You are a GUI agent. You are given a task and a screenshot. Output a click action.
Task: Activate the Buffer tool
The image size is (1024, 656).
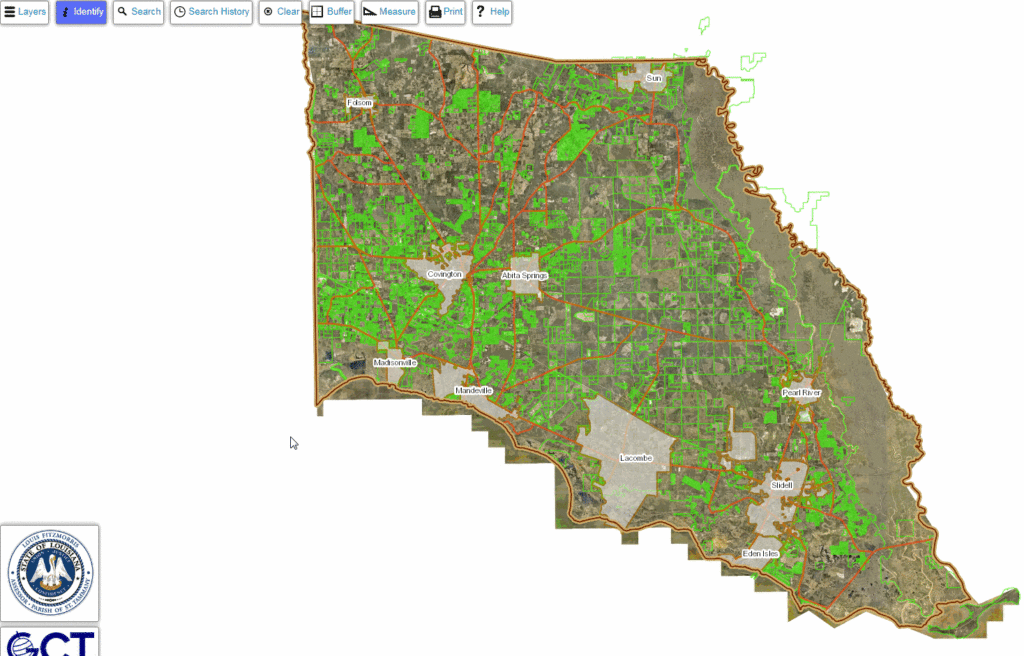tap(330, 11)
